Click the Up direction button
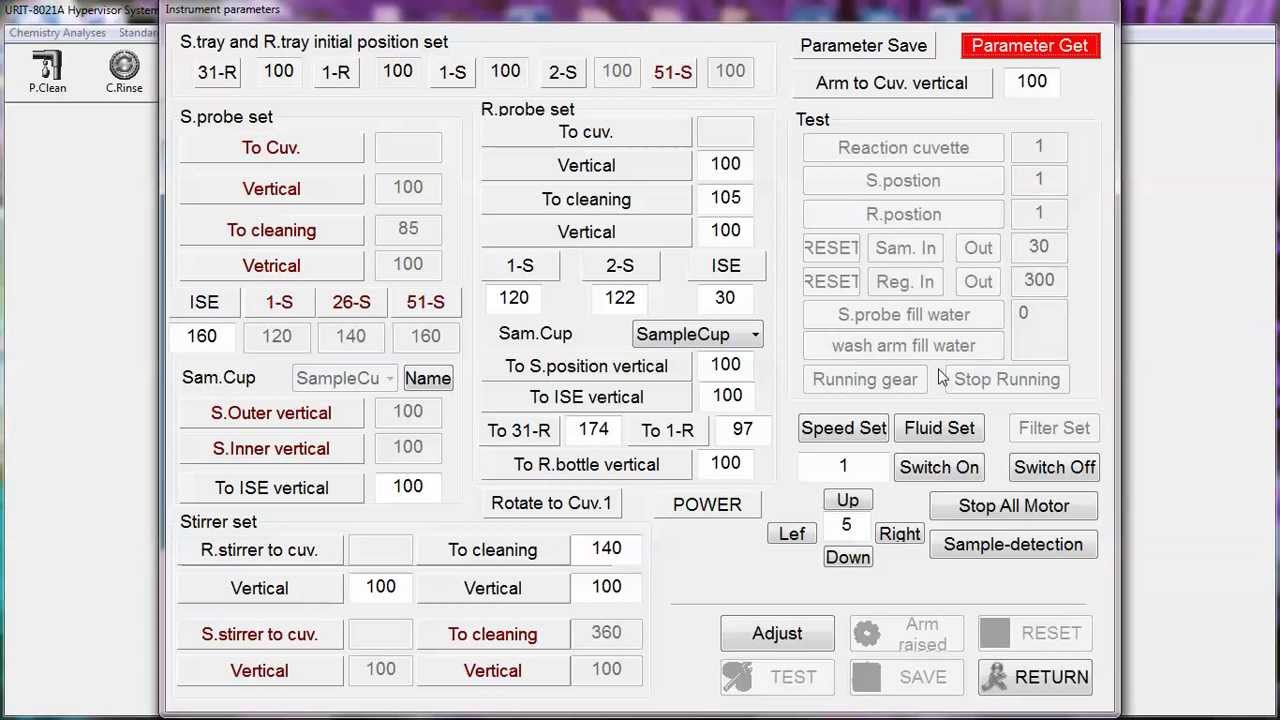Screen dimensions: 1280x720 click(847, 500)
